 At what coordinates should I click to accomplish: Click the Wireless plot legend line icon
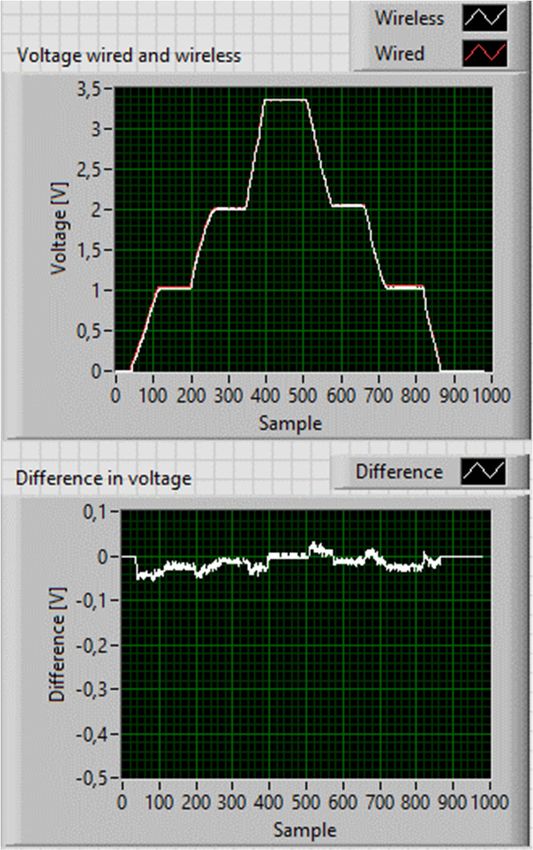point(485,18)
